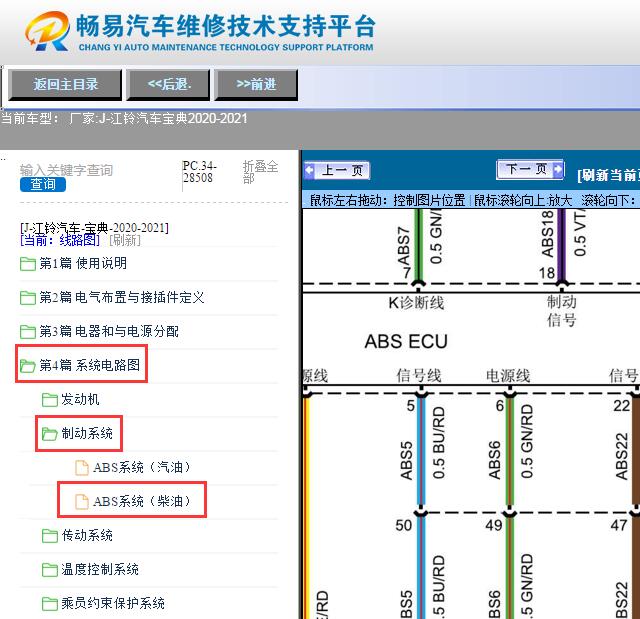Screen dimensions: 640x619
Task: Click the upper 0.5 BU/RD wire label (pin 5)
Action: coord(438,443)
